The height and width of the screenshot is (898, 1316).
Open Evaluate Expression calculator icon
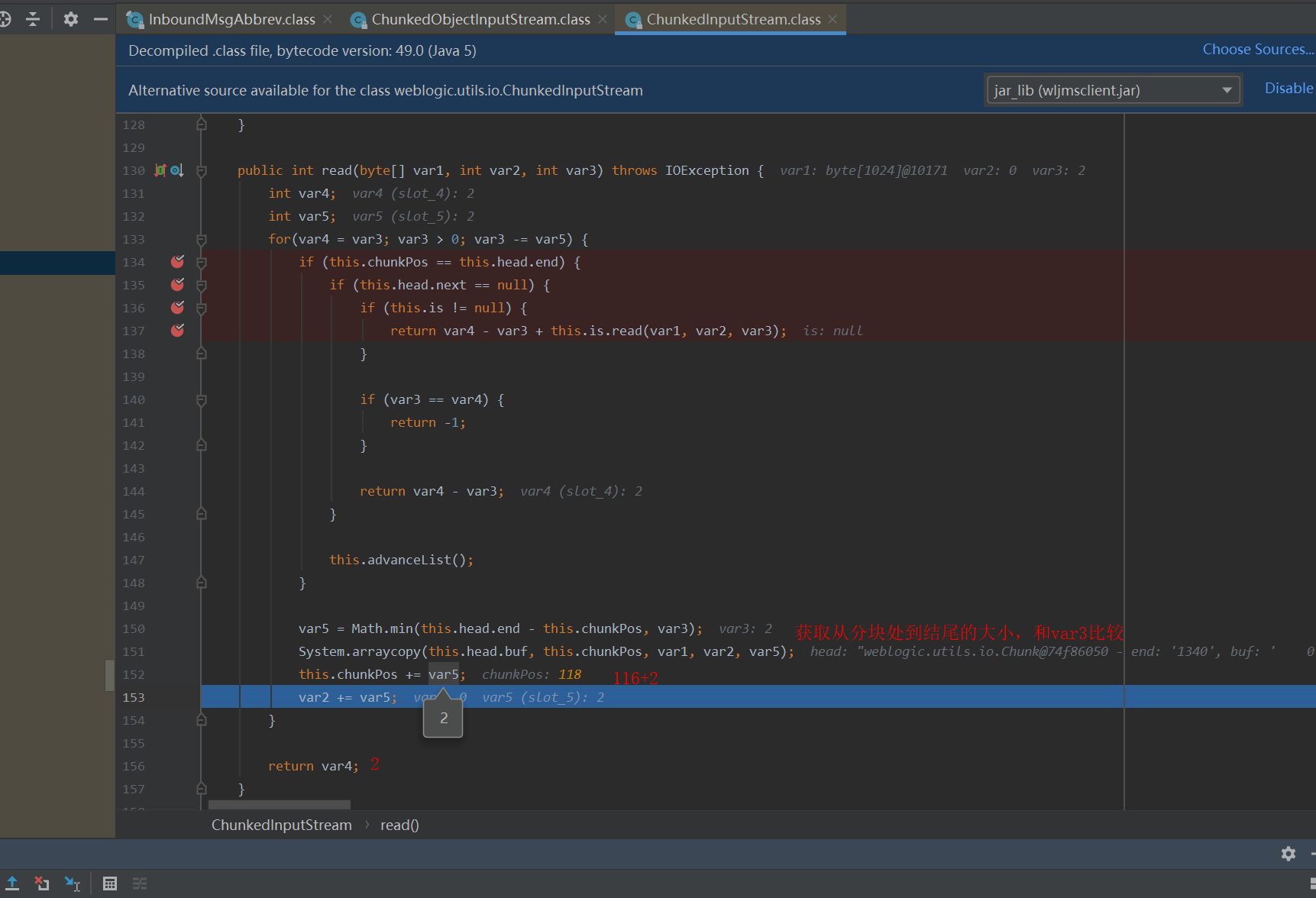click(110, 883)
